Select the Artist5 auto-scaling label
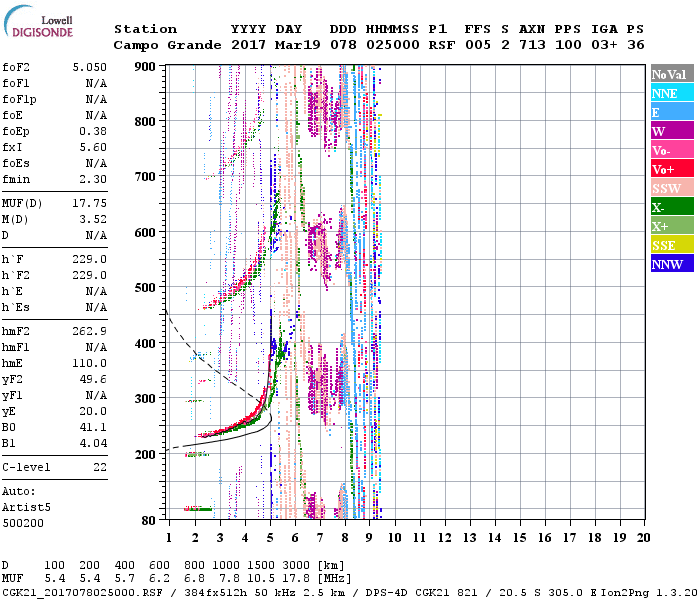Screen dimensions: 700x600 (x=24, y=507)
